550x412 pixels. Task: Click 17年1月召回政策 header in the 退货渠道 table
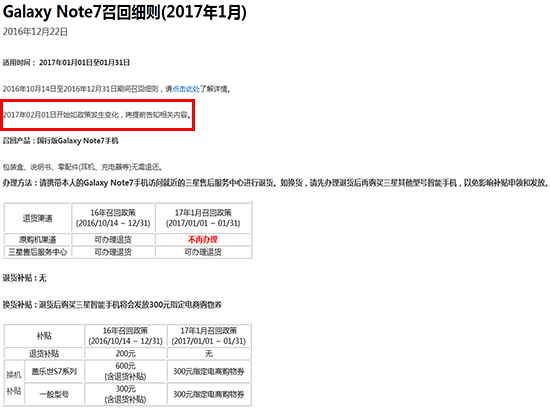pos(203,218)
